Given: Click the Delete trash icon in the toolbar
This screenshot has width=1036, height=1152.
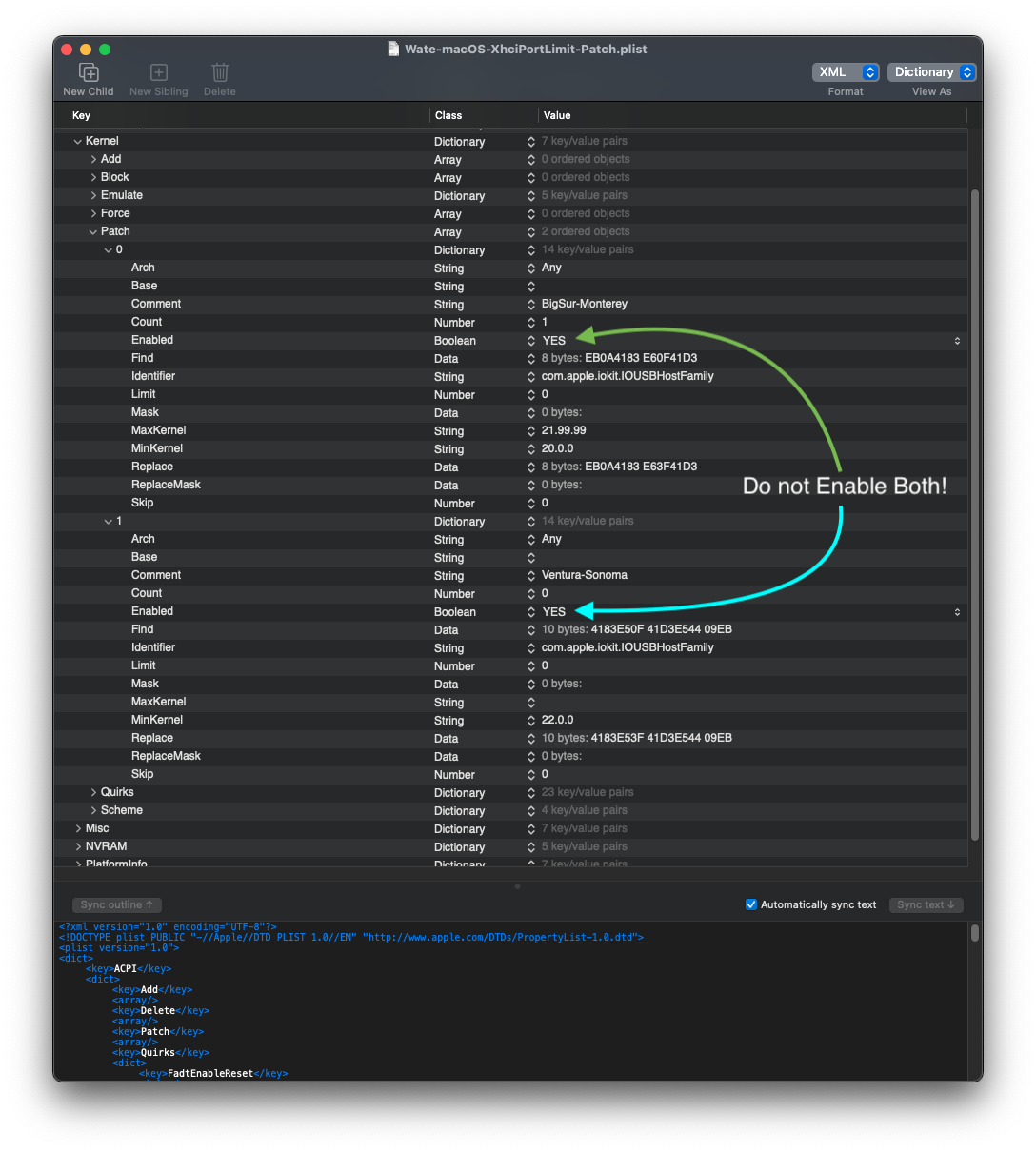Looking at the screenshot, I should tap(220, 71).
